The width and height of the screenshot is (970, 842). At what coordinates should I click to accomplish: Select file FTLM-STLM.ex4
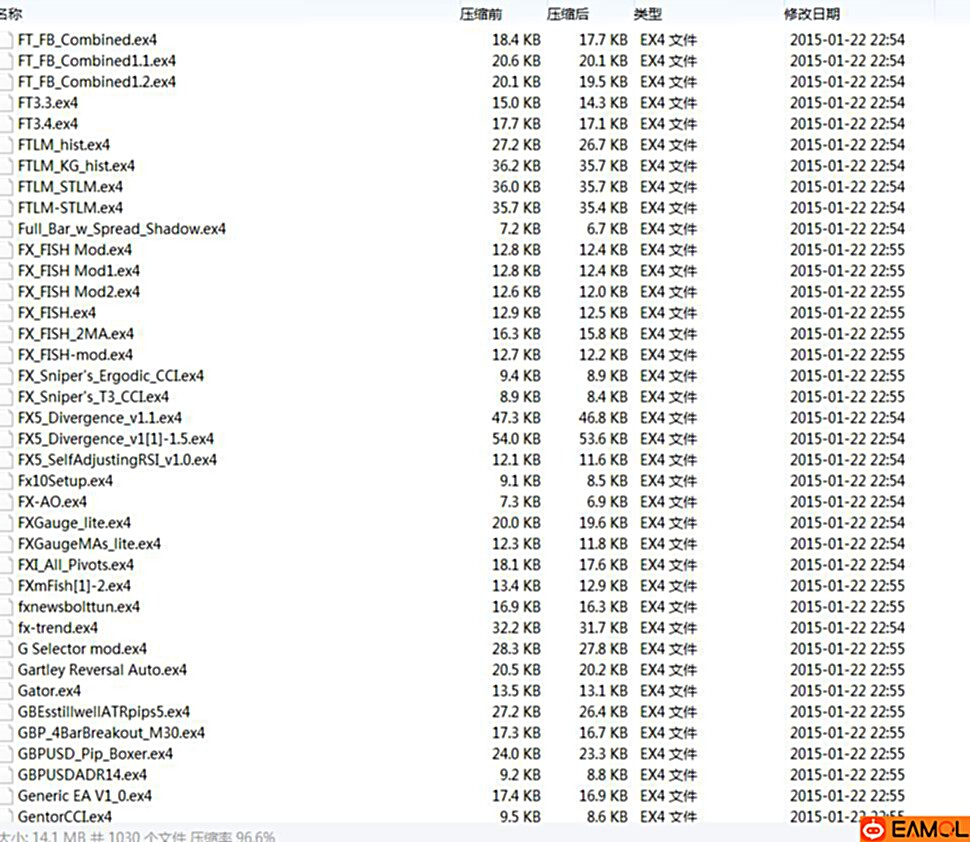[70, 208]
